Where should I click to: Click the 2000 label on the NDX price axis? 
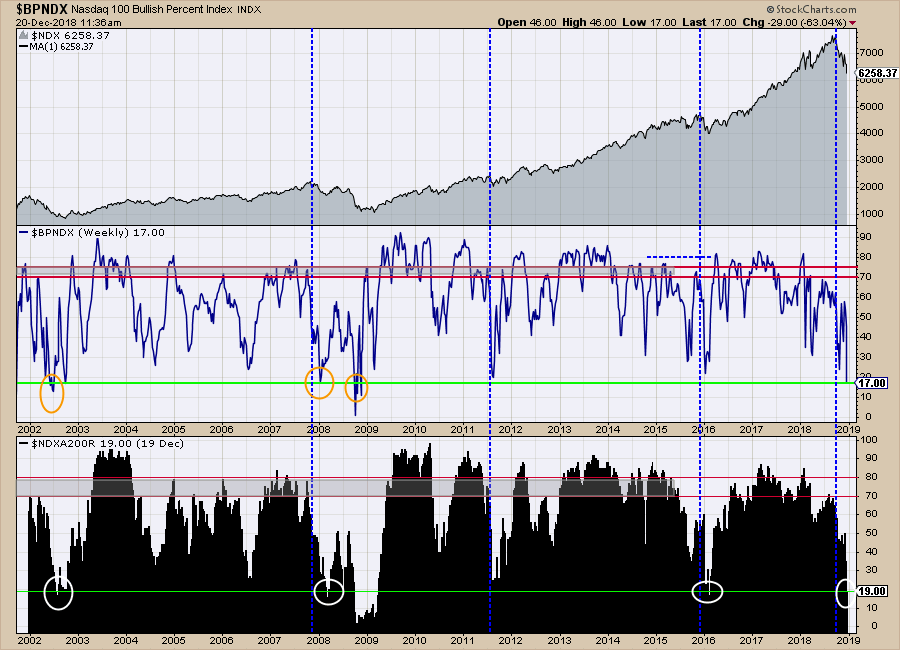pyautogui.click(x=871, y=187)
